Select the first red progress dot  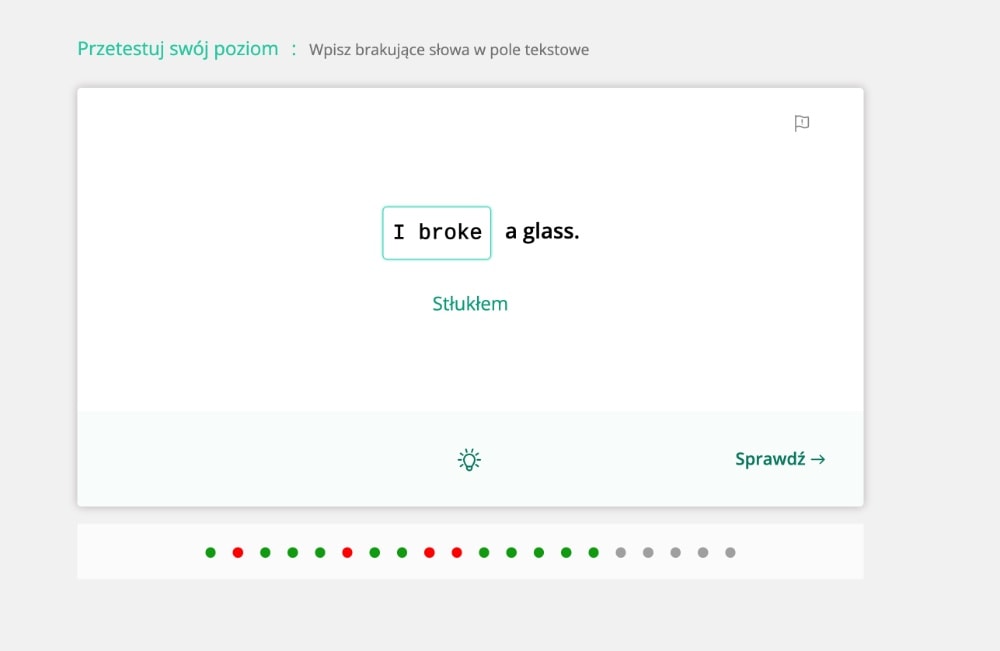click(x=238, y=552)
